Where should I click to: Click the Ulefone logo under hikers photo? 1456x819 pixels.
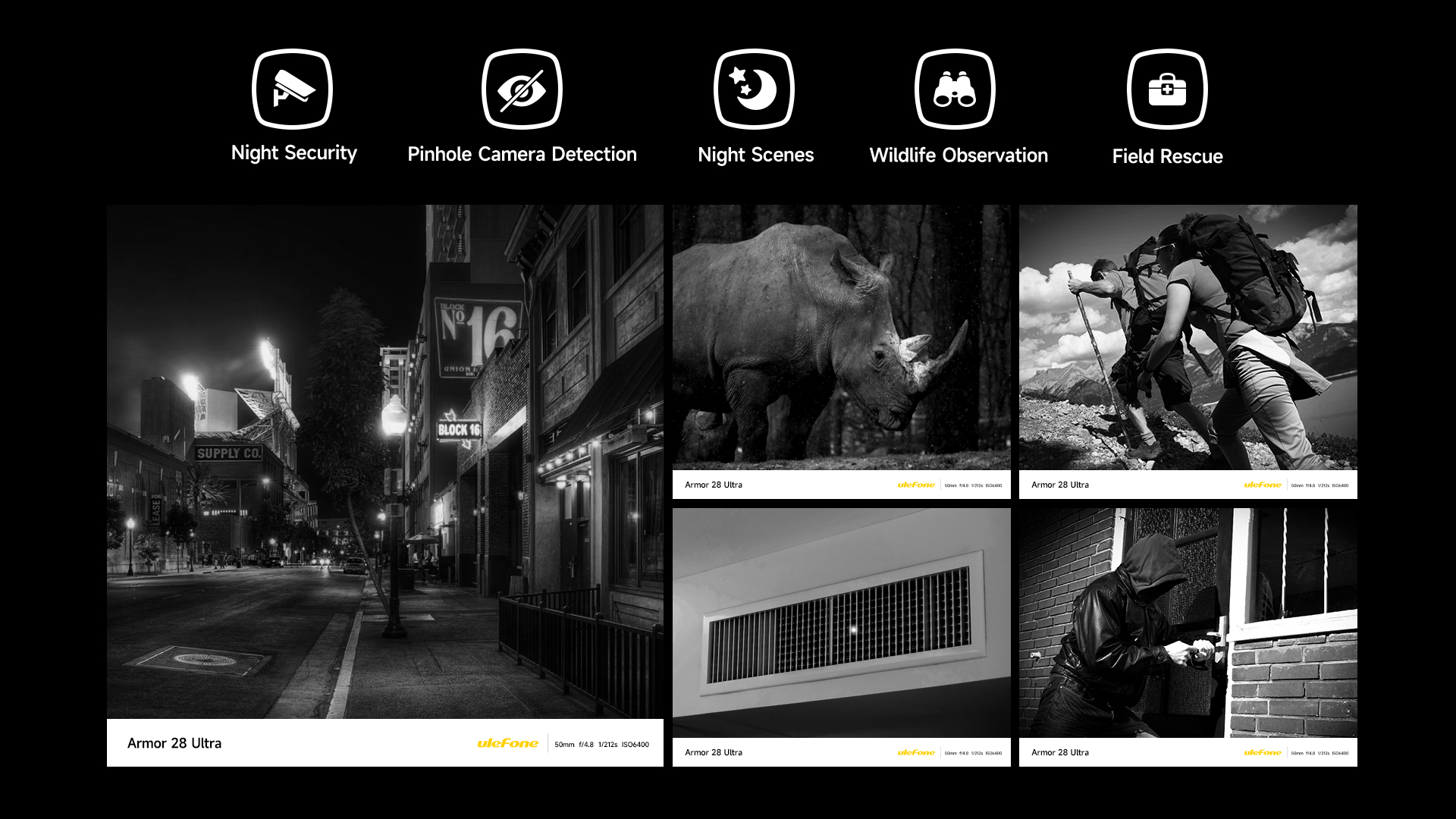(x=1263, y=485)
